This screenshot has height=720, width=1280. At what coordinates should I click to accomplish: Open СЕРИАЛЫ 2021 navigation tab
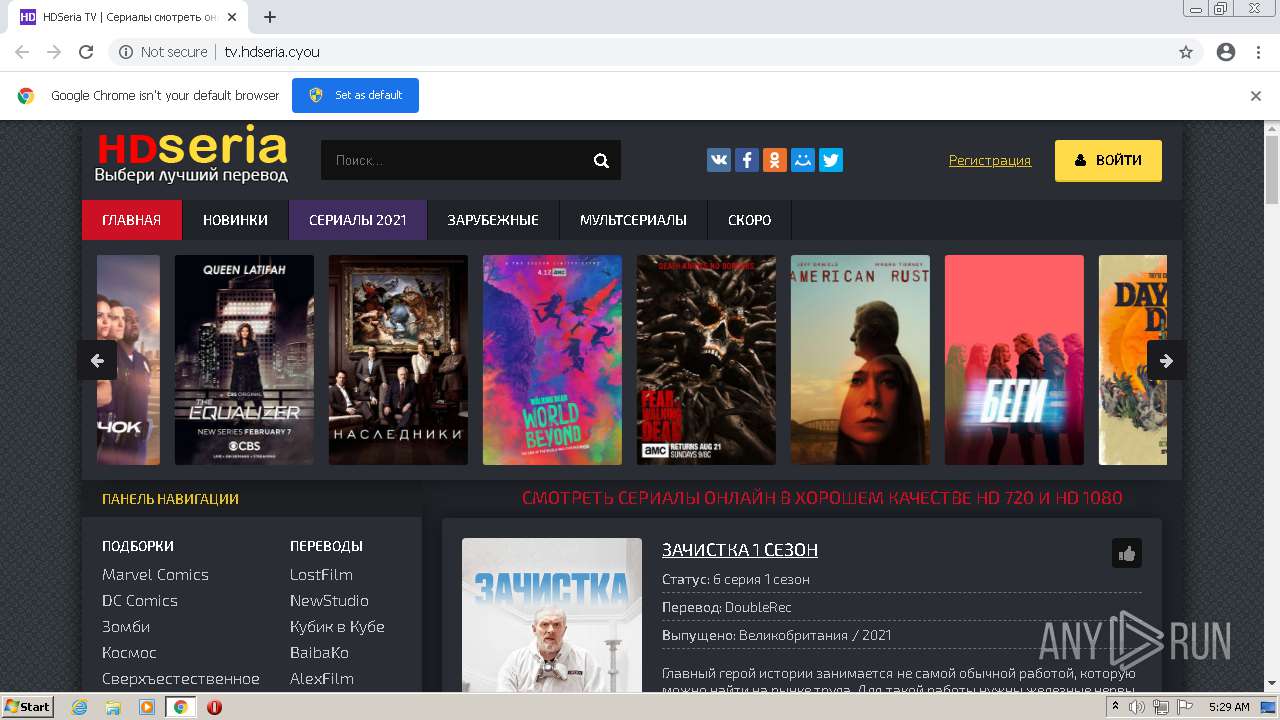pyautogui.click(x=358, y=220)
